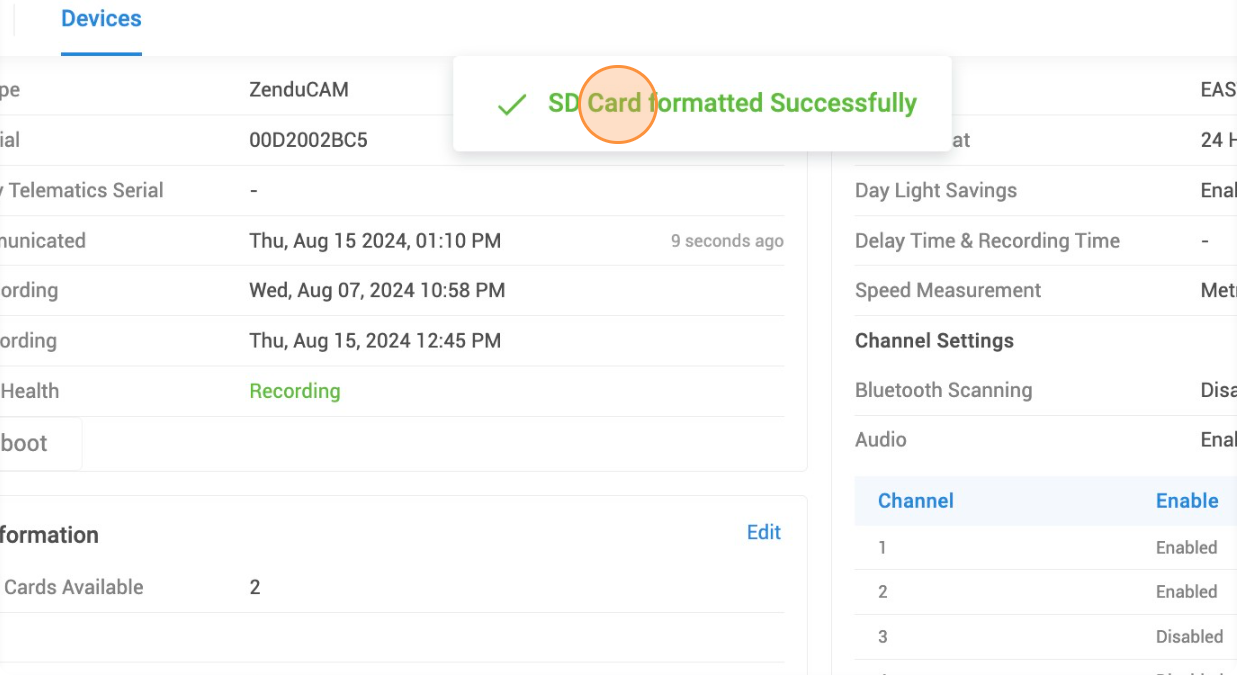
Task: Open the Devices tab
Action: tap(101, 19)
